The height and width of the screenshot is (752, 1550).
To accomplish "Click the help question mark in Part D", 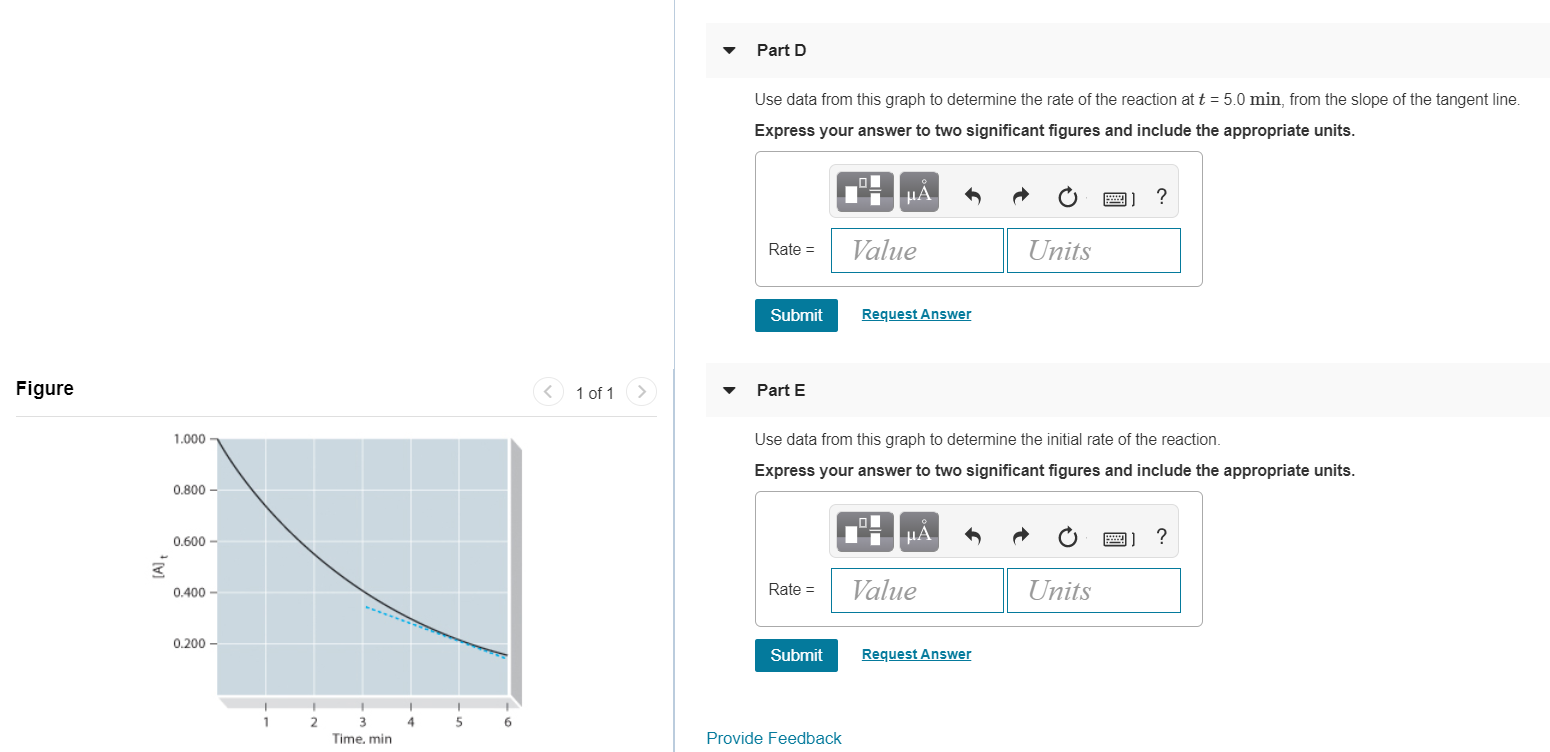I will tap(1161, 197).
